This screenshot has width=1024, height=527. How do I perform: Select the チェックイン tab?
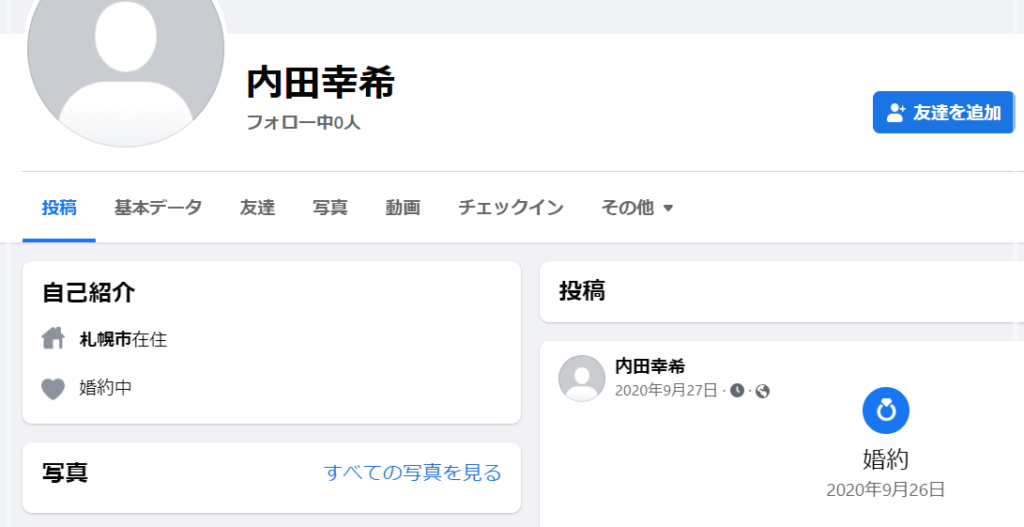coord(511,208)
